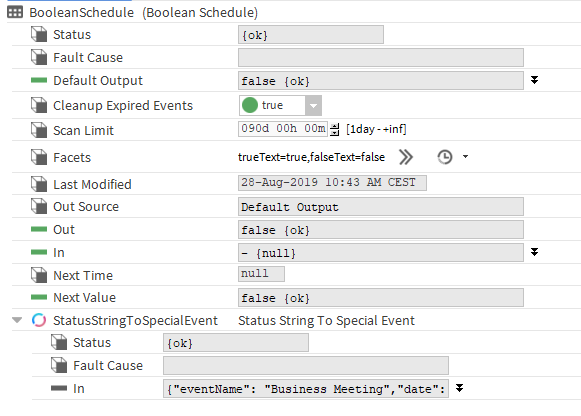Click the Cleanup Expired Events property icon
Image resolution: width=581 pixels, height=416 pixels.
tap(39, 105)
